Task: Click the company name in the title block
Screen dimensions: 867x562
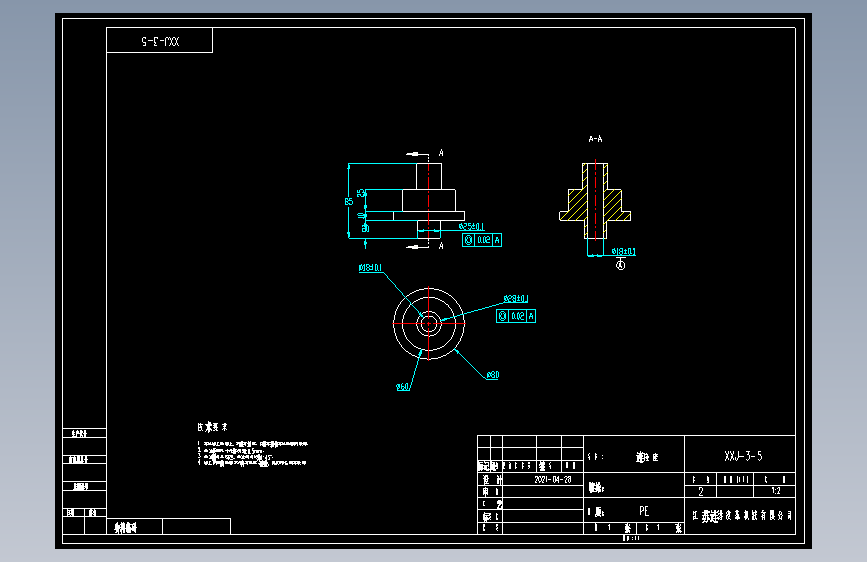Action: (742, 516)
